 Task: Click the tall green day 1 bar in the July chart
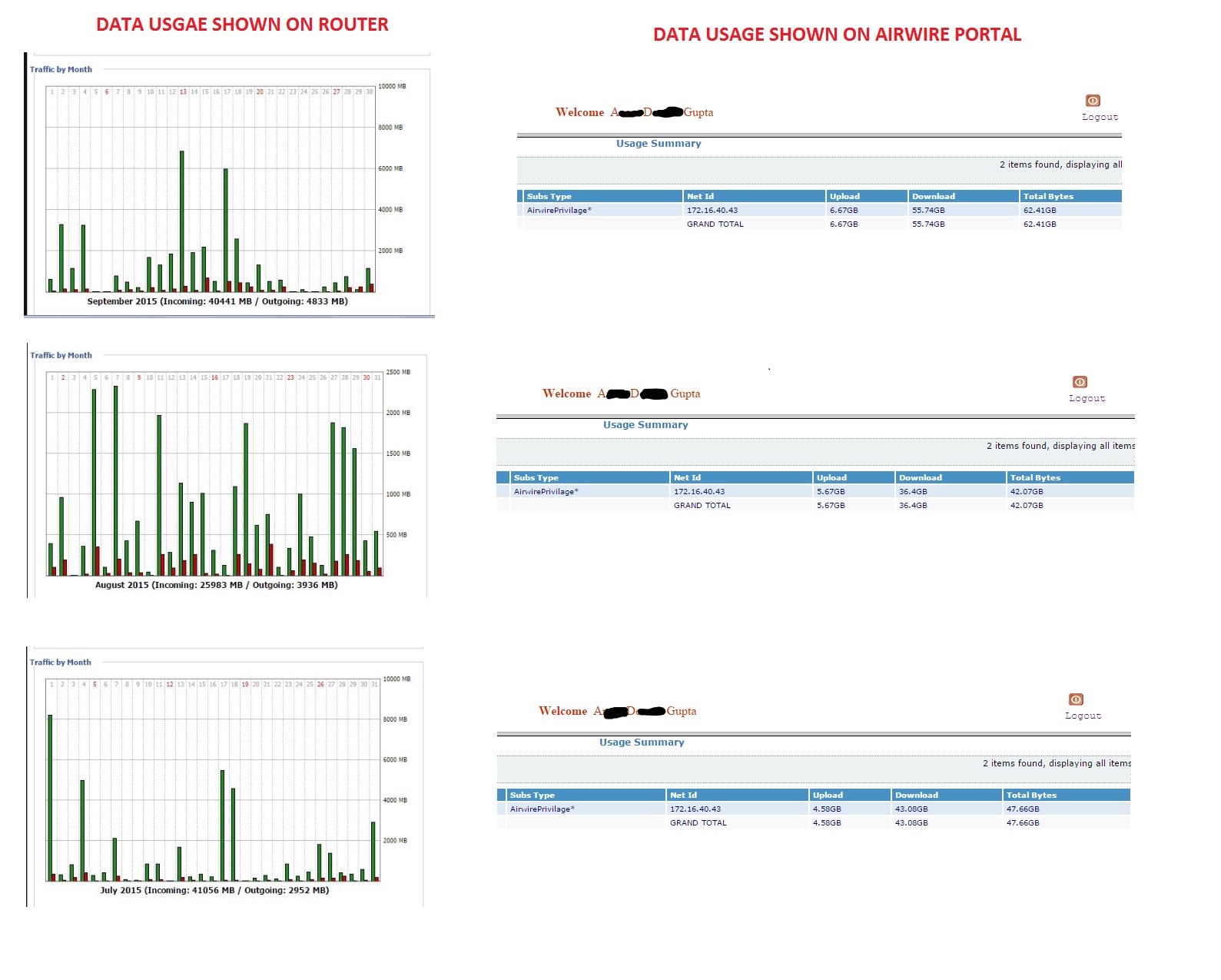[50, 798]
